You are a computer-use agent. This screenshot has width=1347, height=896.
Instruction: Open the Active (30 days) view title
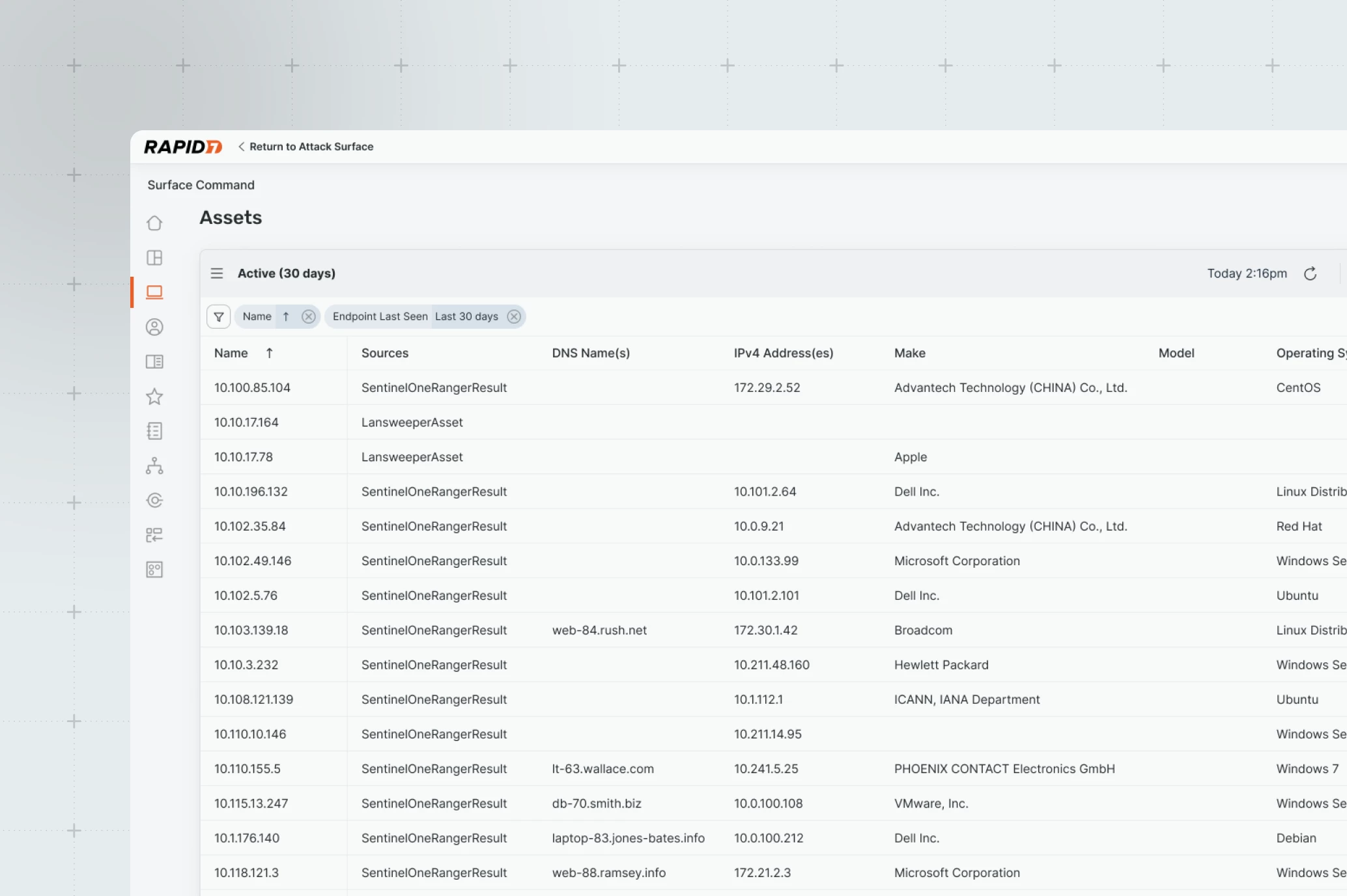287,273
